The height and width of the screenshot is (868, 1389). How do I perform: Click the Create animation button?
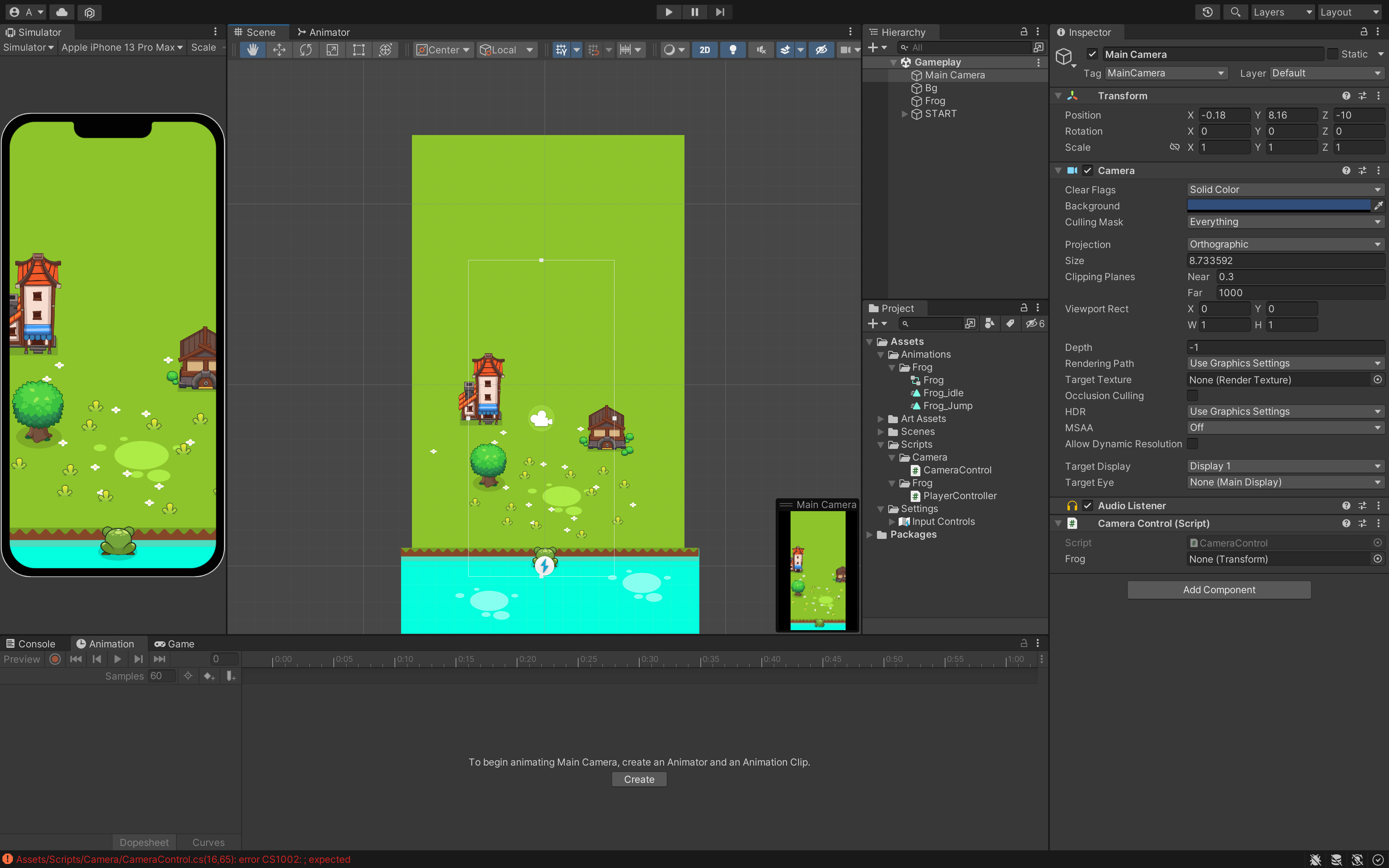click(x=639, y=779)
